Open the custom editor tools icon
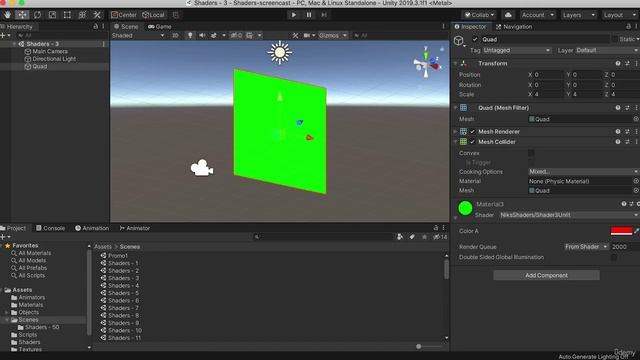The height and width of the screenshot is (360, 640). (x=97, y=15)
